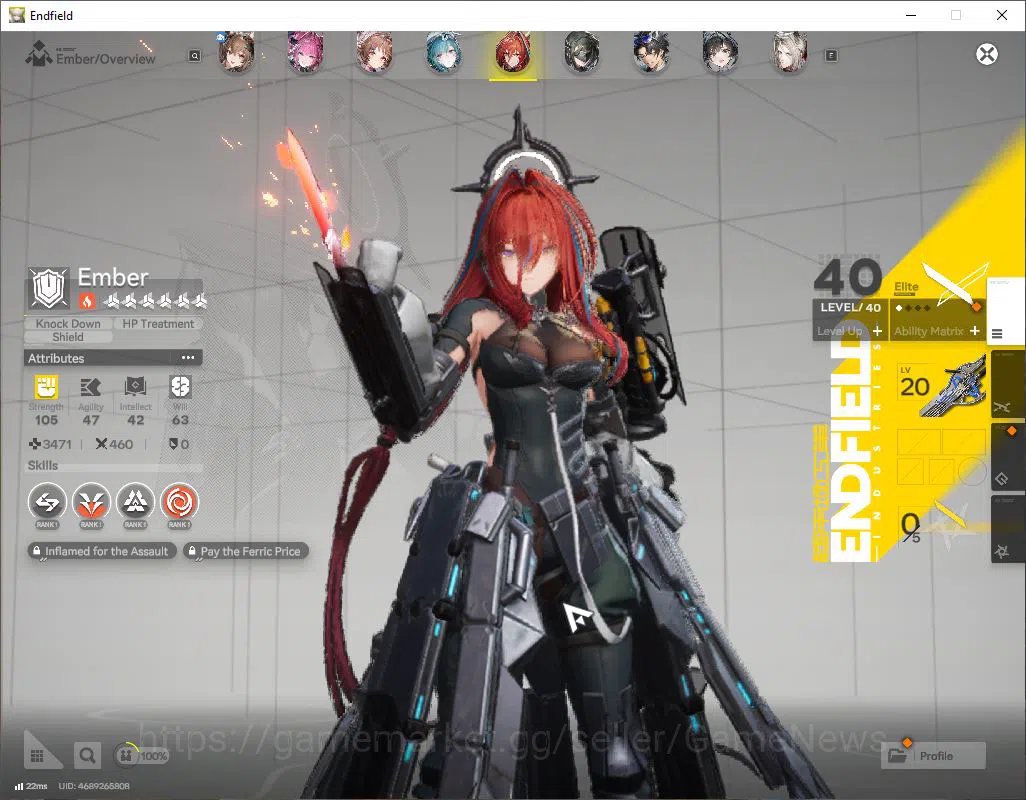Close the operator overview with the round X button
The image size is (1026, 800).
tap(987, 54)
